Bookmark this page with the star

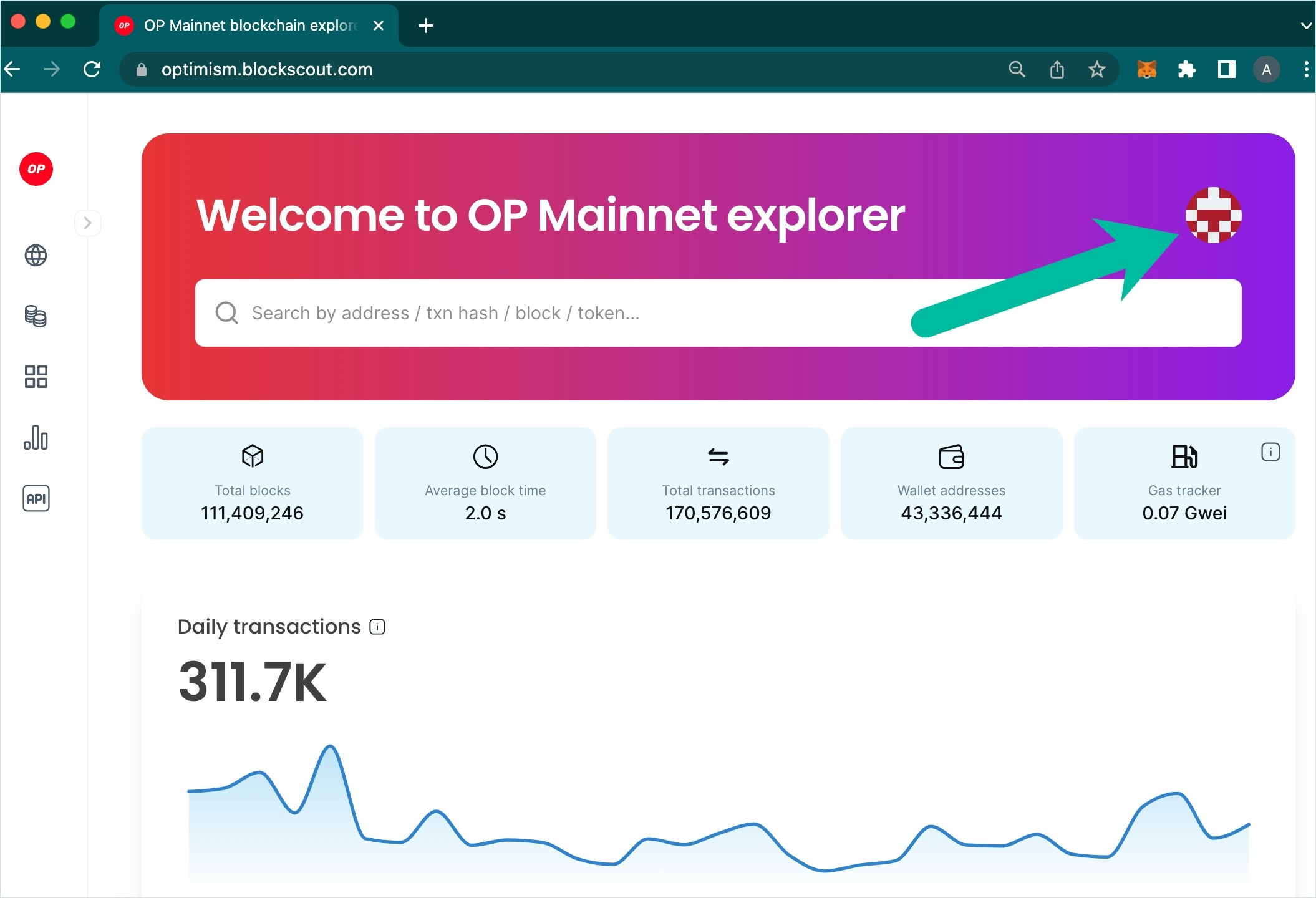pyautogui.click(x=1096, y=69)
